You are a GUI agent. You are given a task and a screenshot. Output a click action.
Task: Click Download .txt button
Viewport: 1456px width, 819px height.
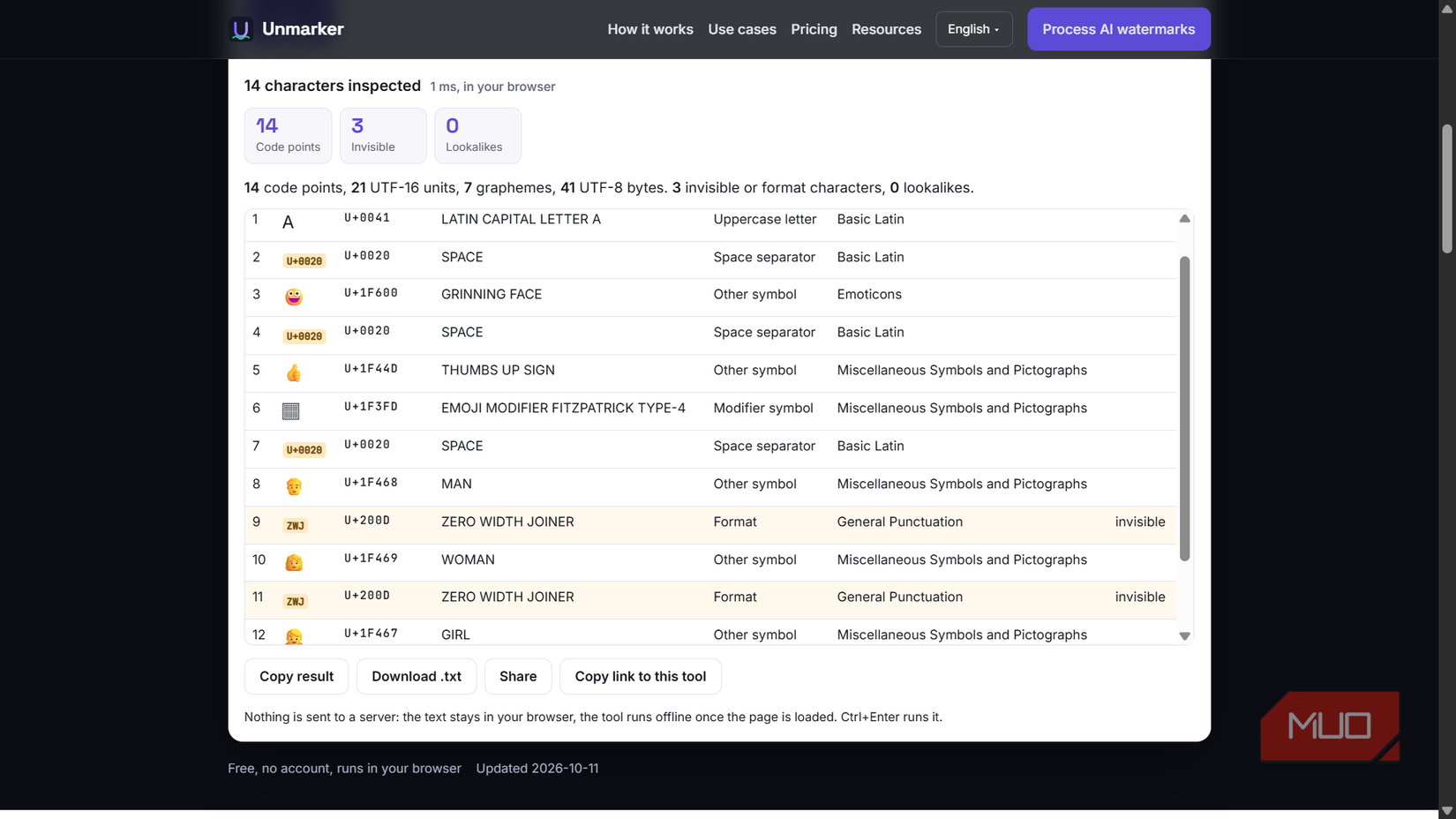point(417,676)
